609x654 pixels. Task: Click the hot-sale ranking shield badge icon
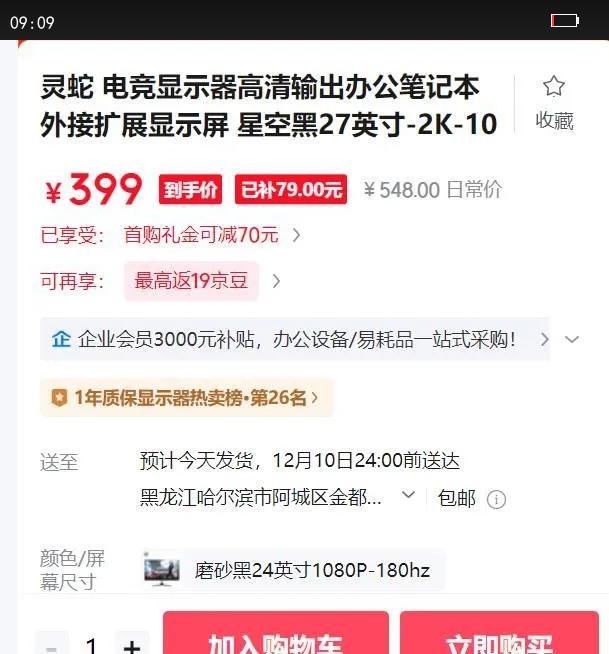point(59,397)
